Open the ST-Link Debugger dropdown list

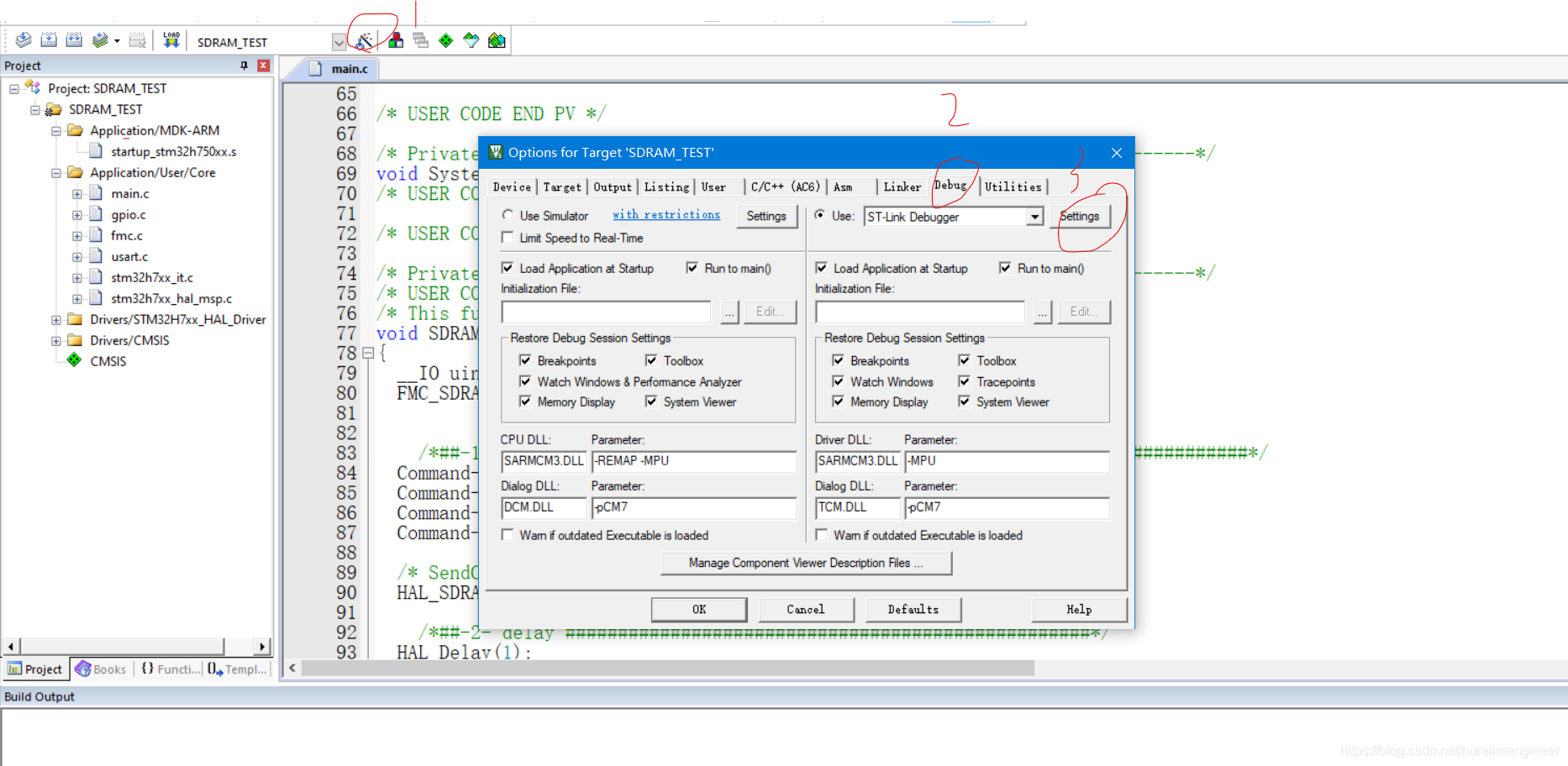coord(1035,217)
